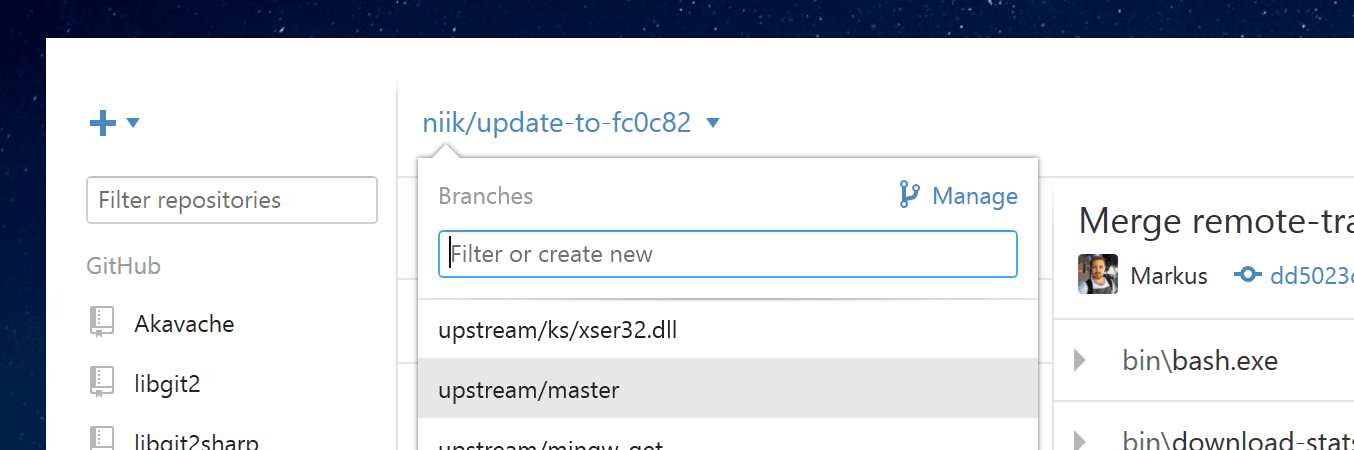
Task: Select the libgit2 repository name
Action: click(x=167, y=383)
